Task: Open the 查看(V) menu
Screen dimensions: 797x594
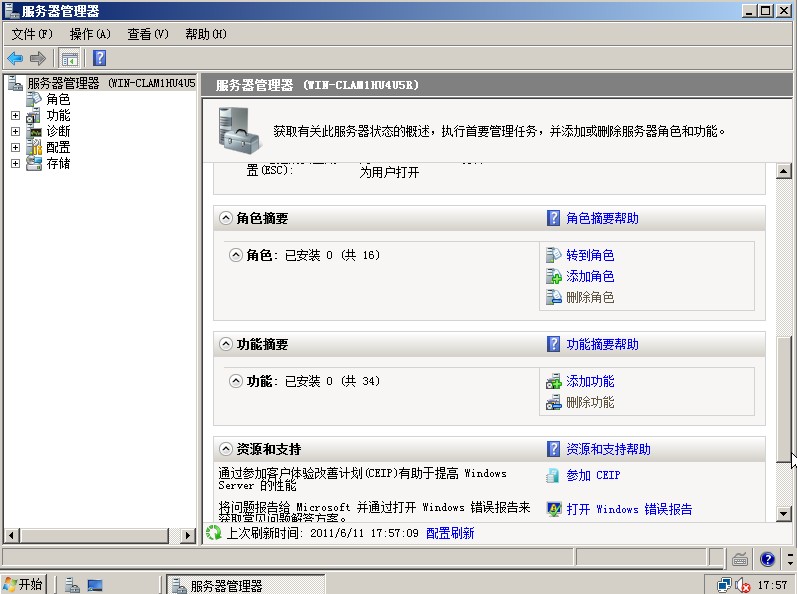Action: [148, 34]
